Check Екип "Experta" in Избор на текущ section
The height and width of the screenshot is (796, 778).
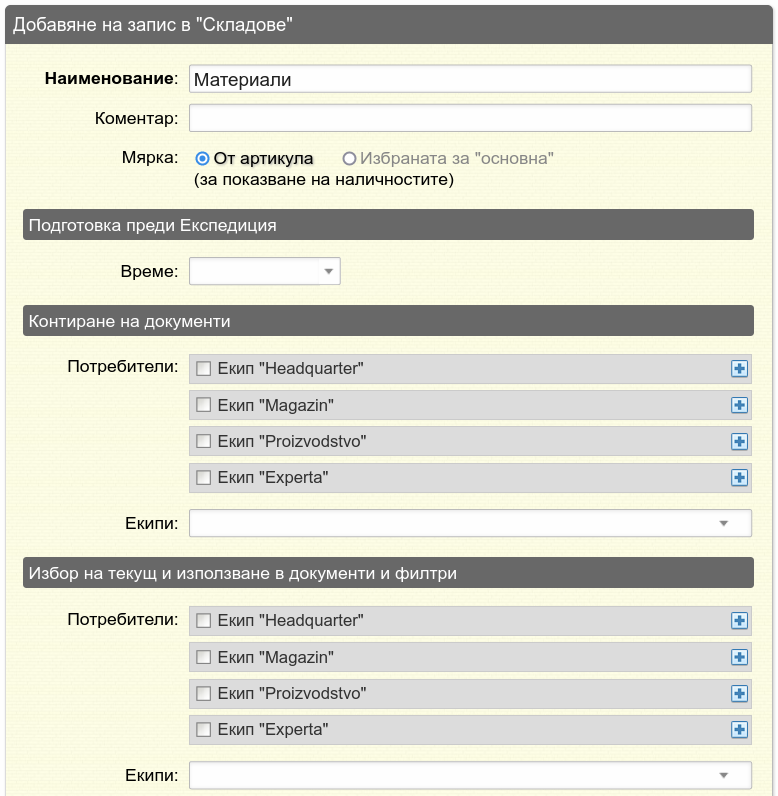coord(204,729)
